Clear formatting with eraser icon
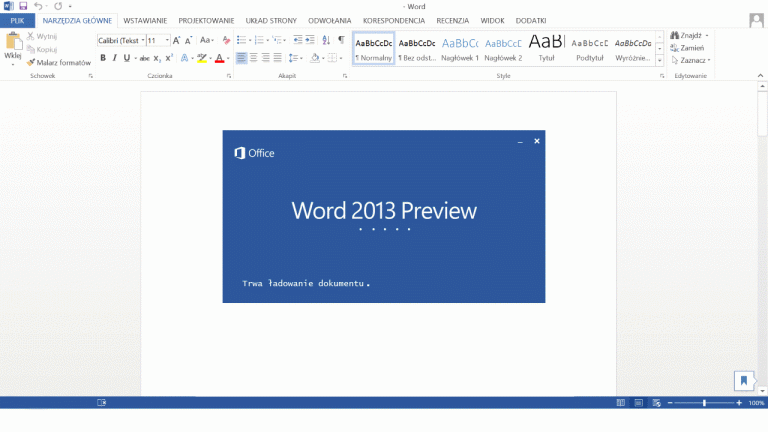768x432 pixels. coord(226,41)
